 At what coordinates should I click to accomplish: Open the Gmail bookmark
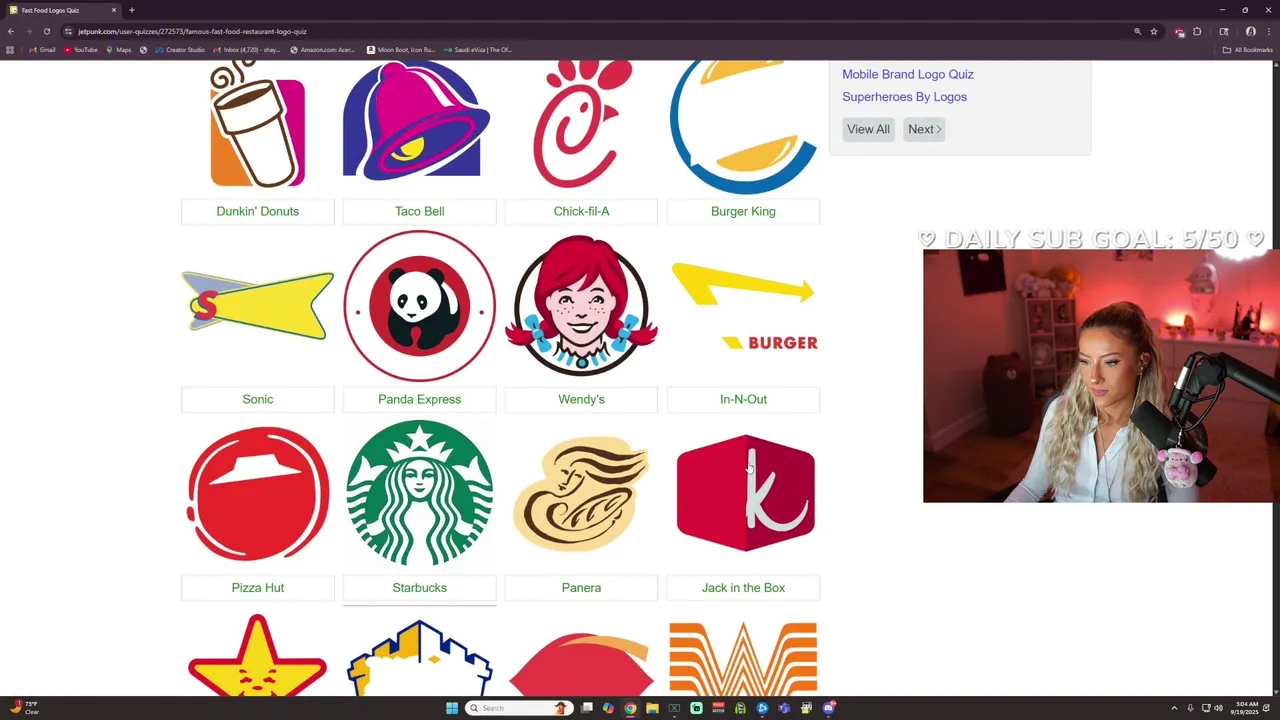(x=42, y=49)
